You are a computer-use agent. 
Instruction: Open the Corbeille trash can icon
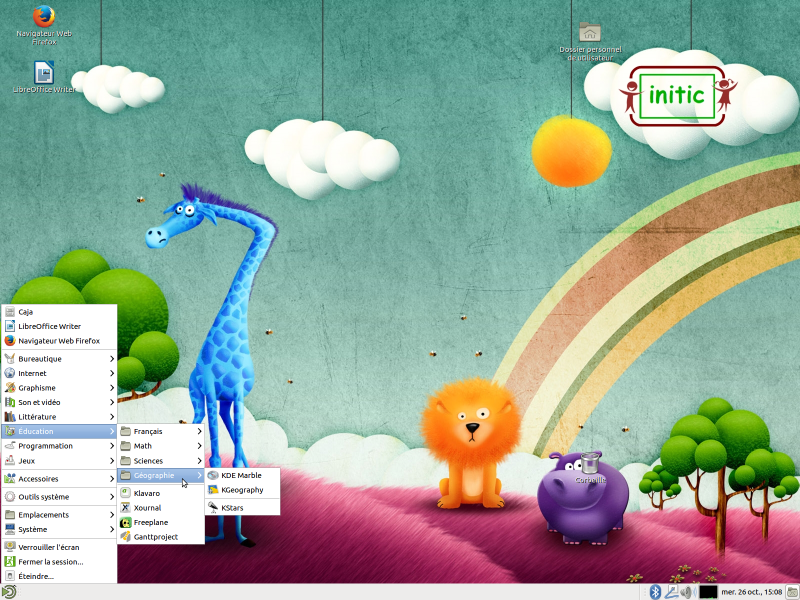pyautogui.click(x=590, y=463)
